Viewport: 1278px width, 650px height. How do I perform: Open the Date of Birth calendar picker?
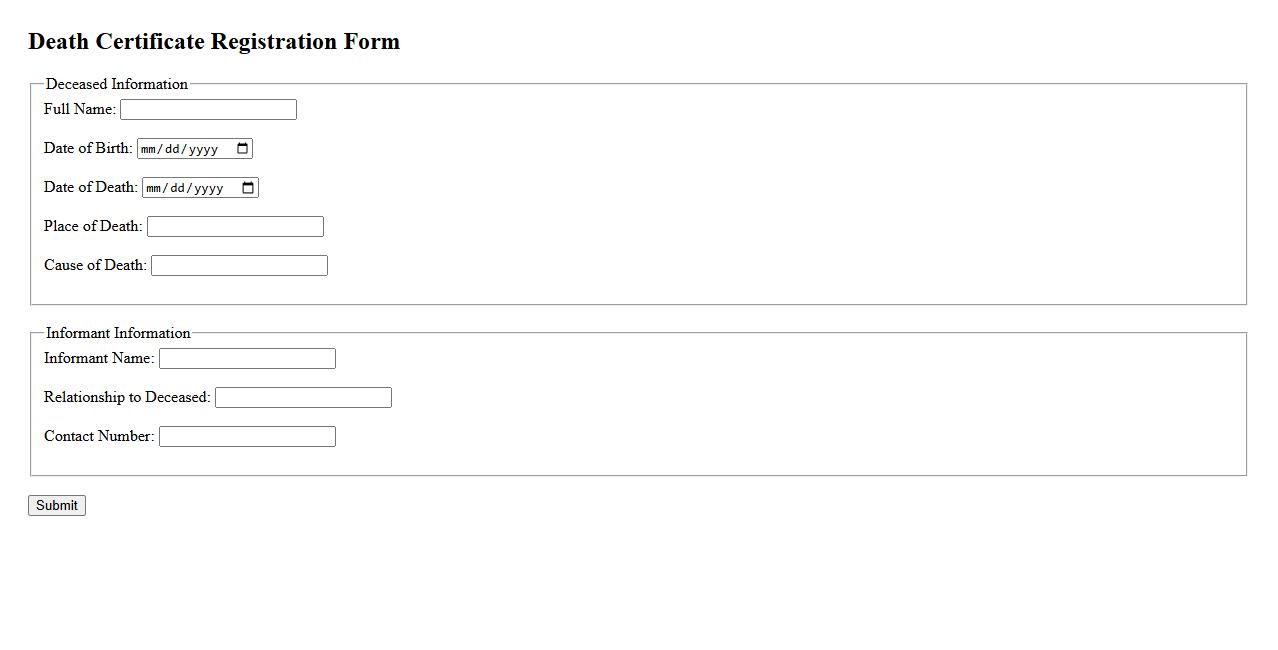242,149
